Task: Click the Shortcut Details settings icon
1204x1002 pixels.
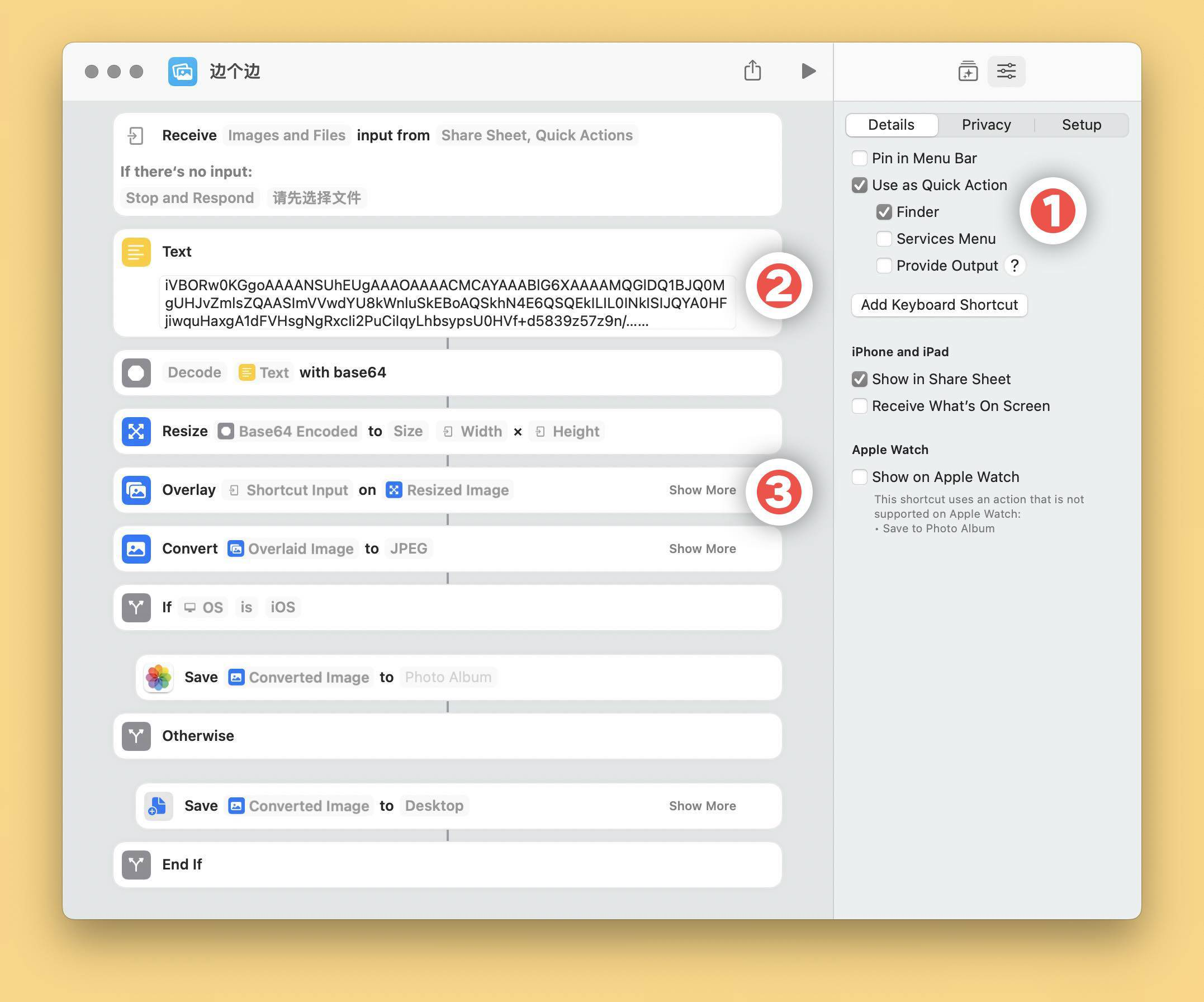Action: tap(1006, 71)
